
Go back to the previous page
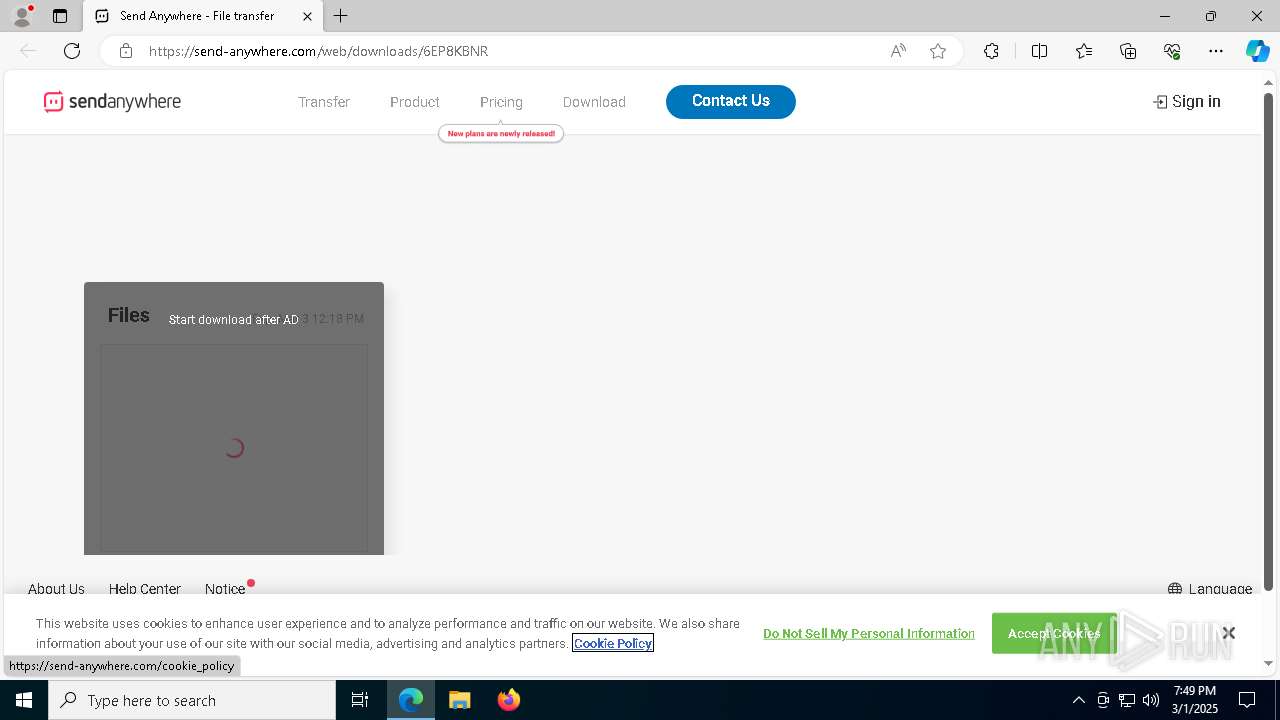(28, 51)
